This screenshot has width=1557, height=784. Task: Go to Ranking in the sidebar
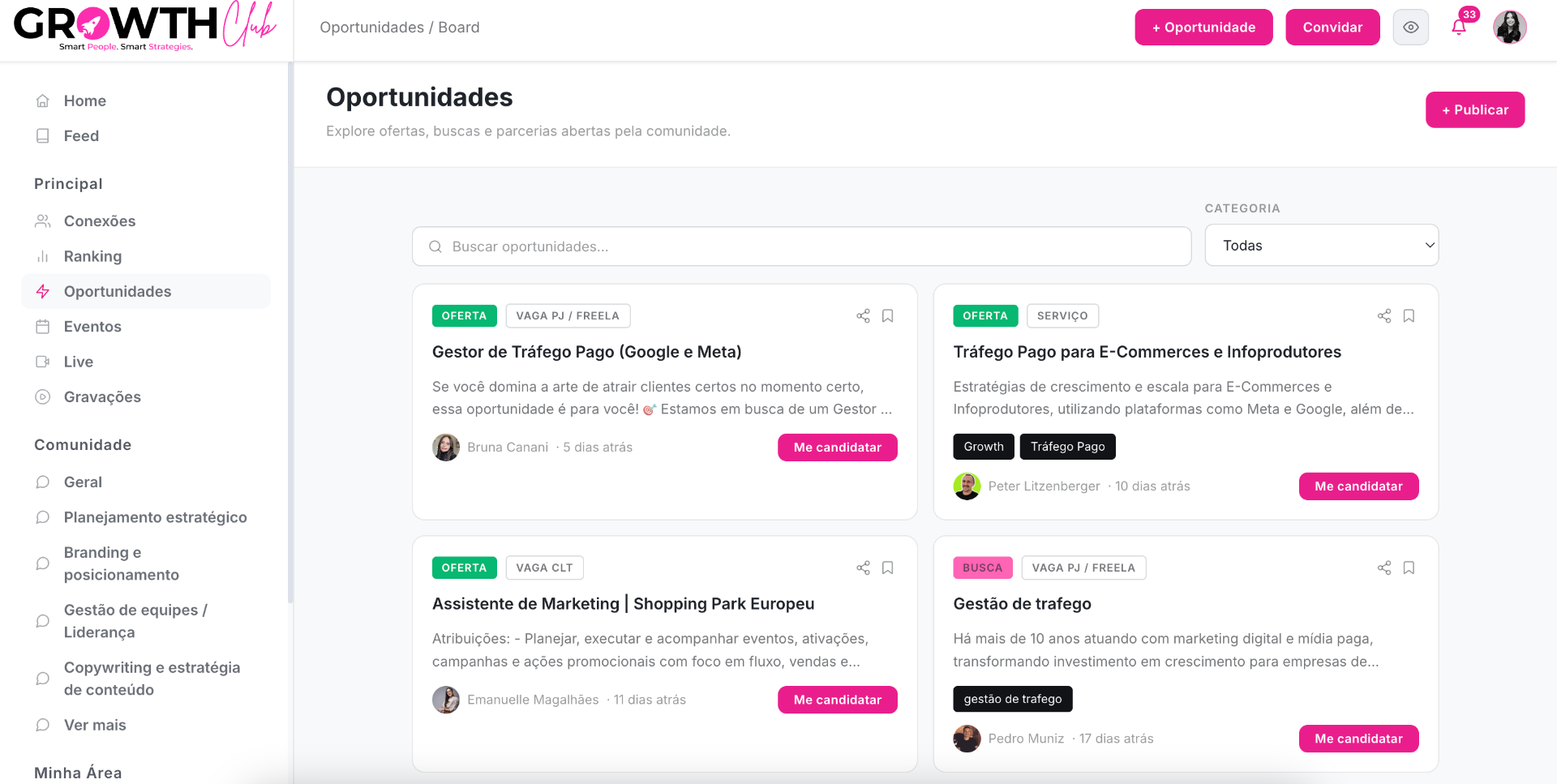click(x=92, y=256)
